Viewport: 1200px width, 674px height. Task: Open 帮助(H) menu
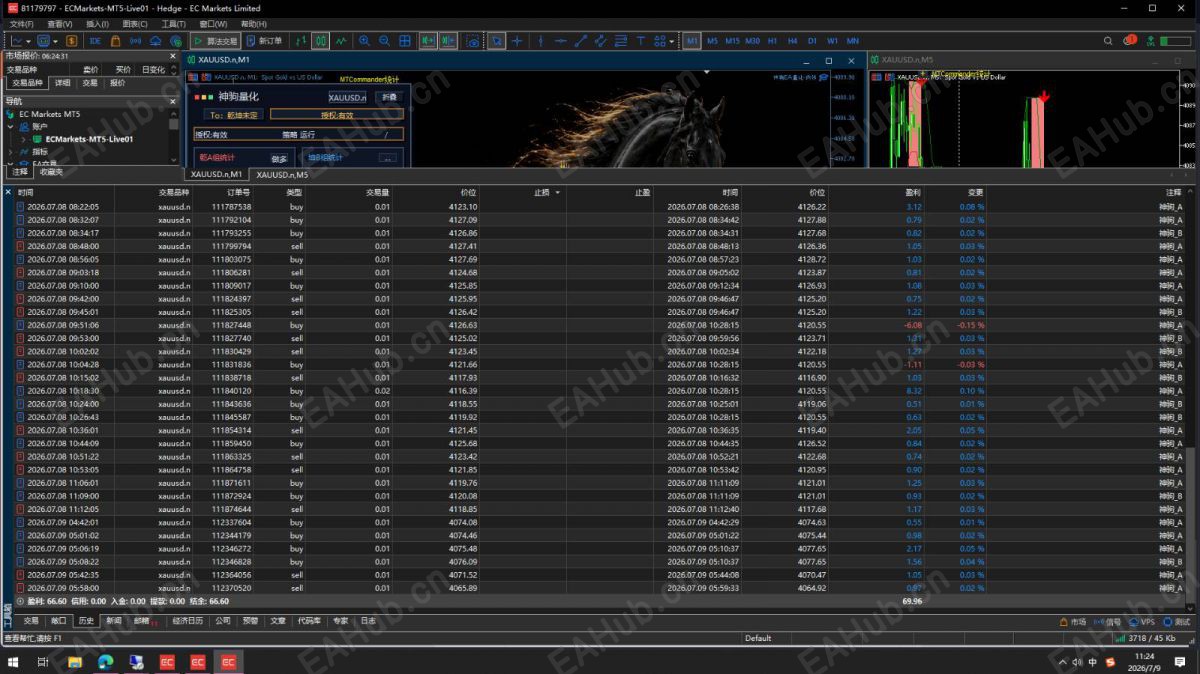coord(254,24)
